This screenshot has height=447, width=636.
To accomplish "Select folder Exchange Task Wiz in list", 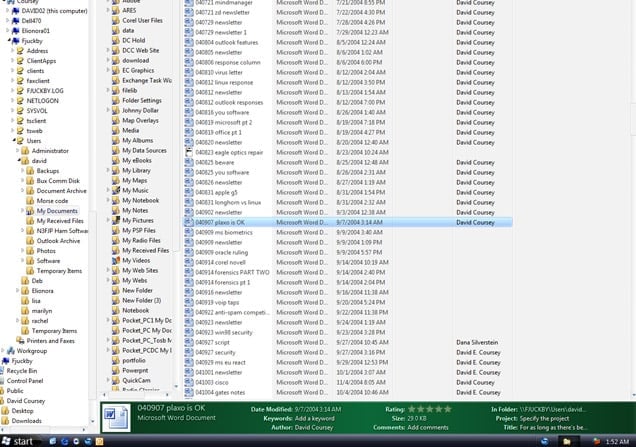I will 147,80.
